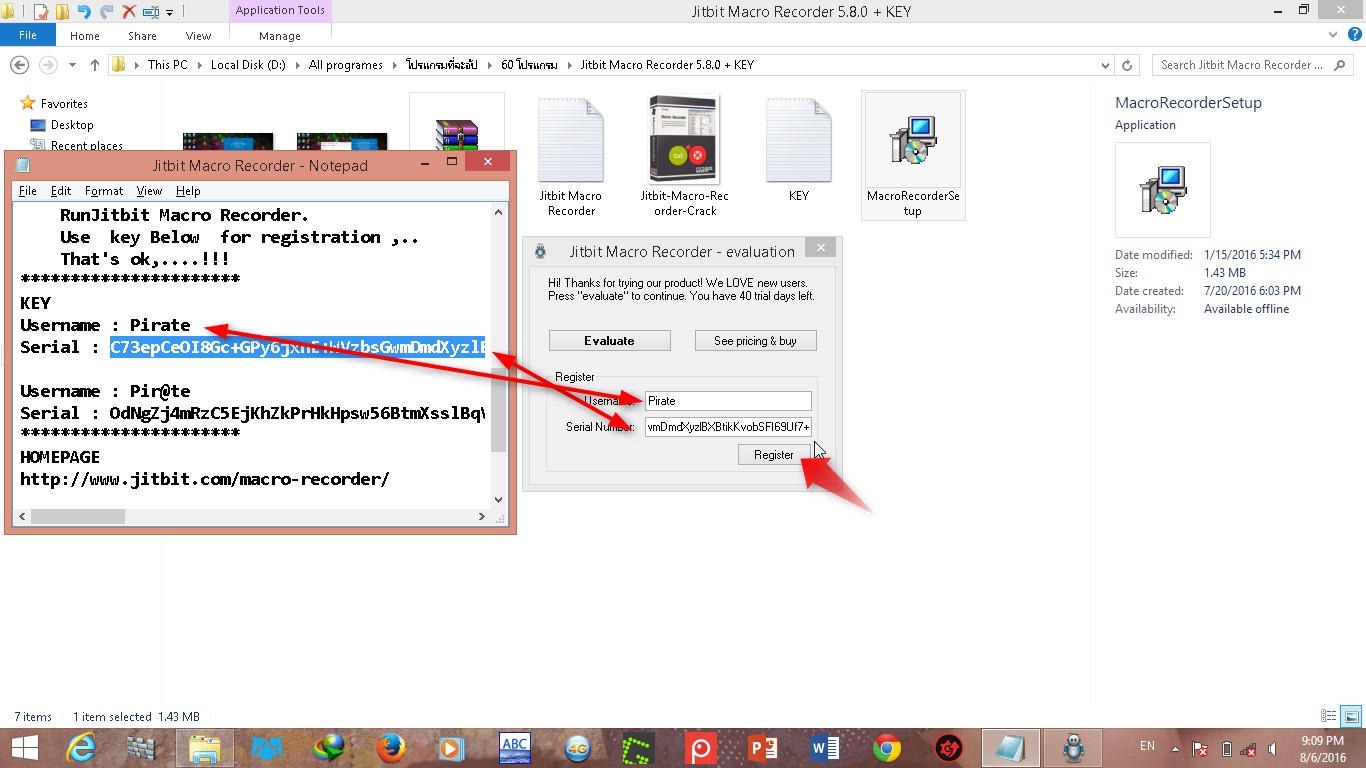Refresh the Explorer folder view

(1127, 65)
